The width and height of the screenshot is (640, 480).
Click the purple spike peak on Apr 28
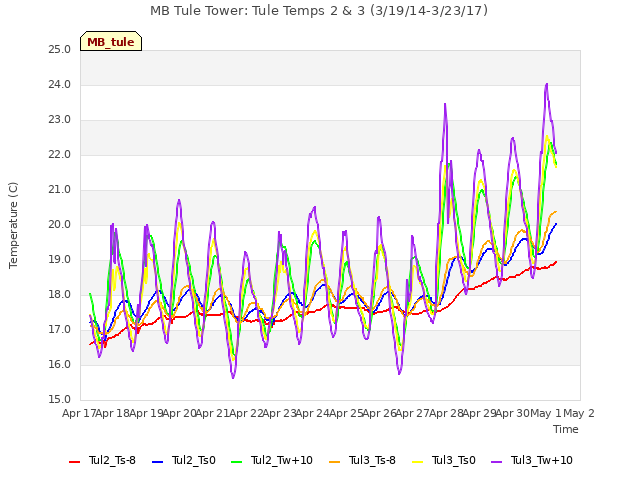[x=445, y=104]
